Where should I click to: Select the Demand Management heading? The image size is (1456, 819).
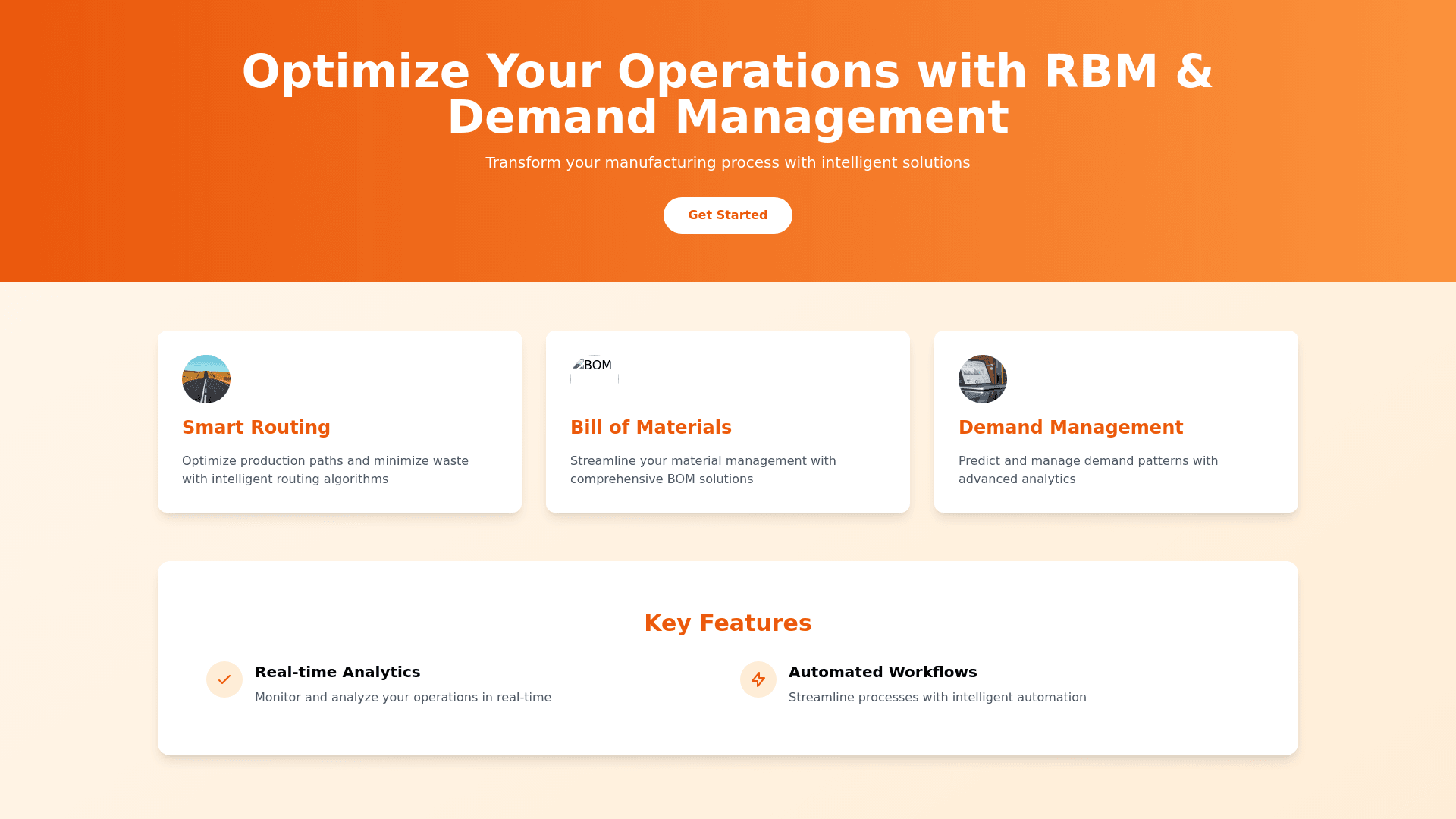coord(1070,428)
